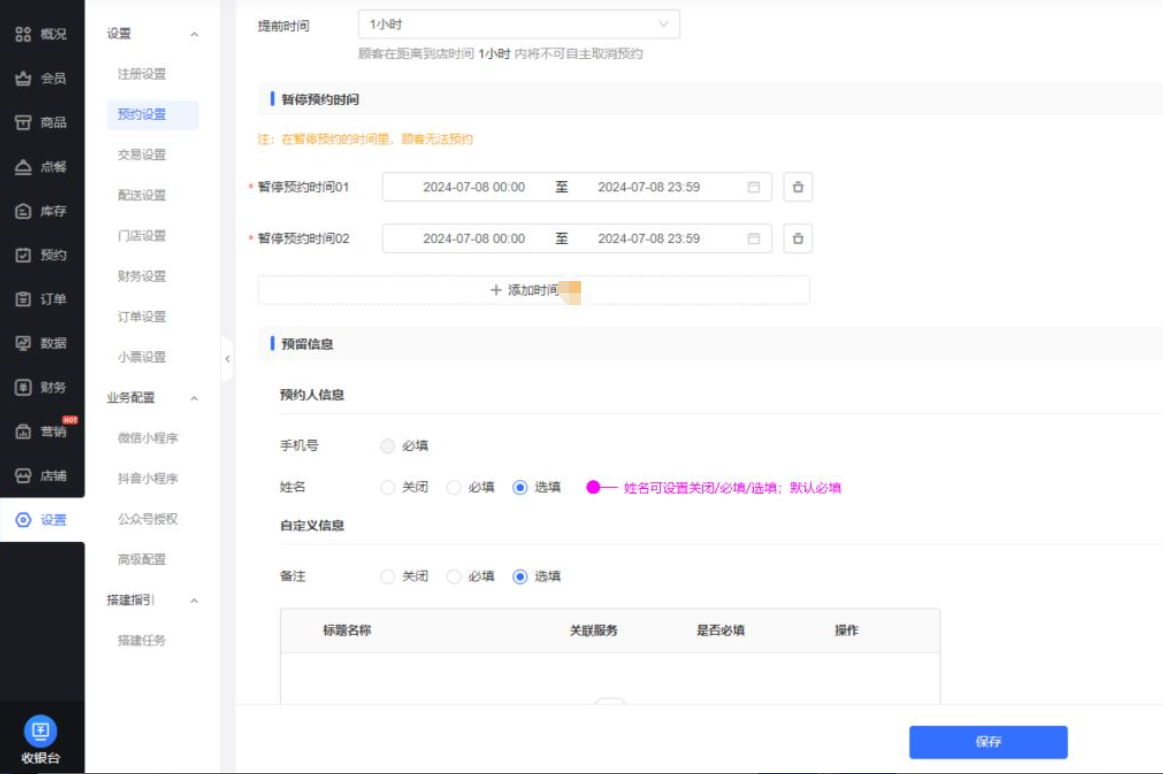The height and width of the screenshot is (774, 1163).
Task: Click the 暂停预约时间01 start date field
Action: (473, 187)
